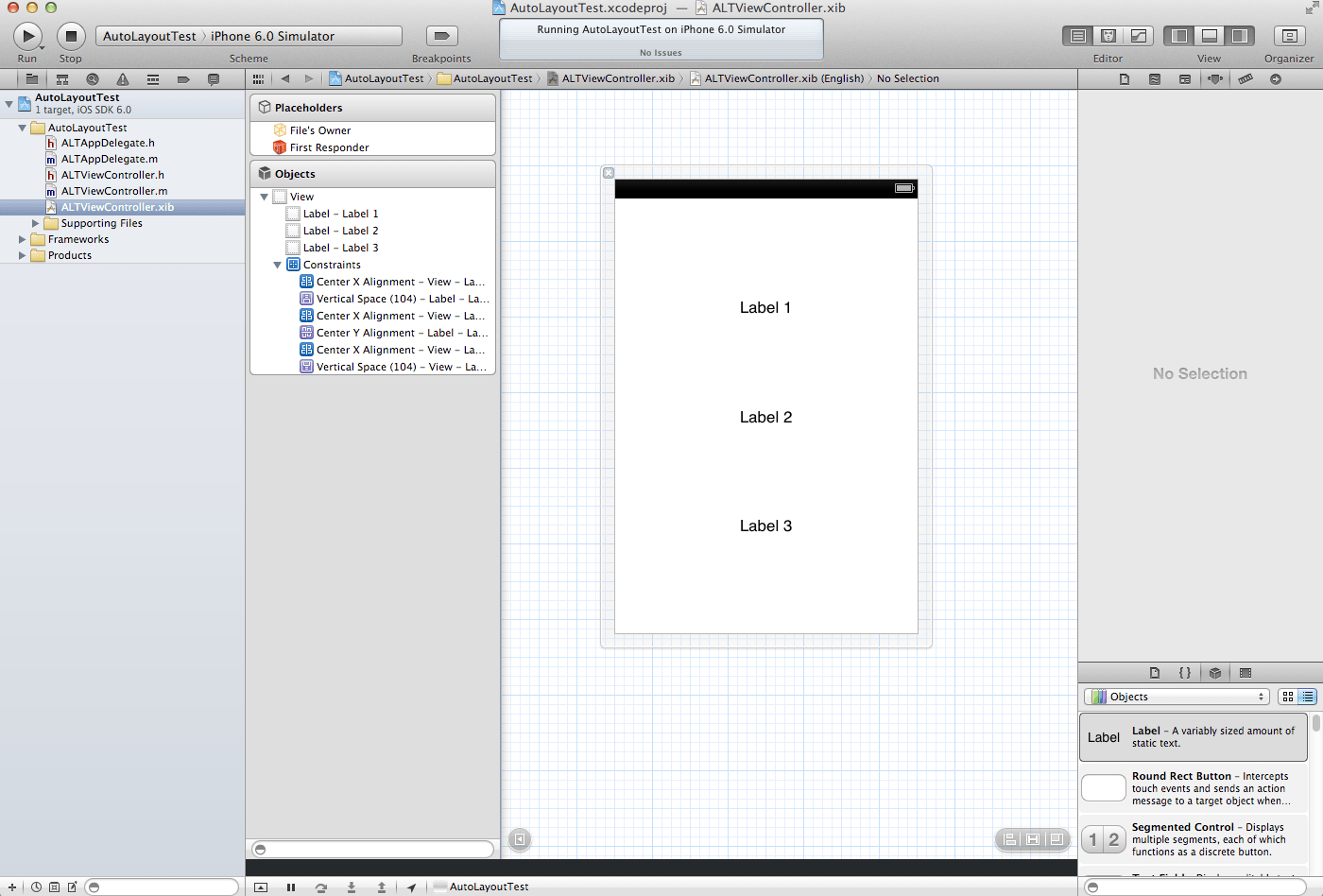Collapse the Constraints list
Screen dimensions: 1323x896
277,265
